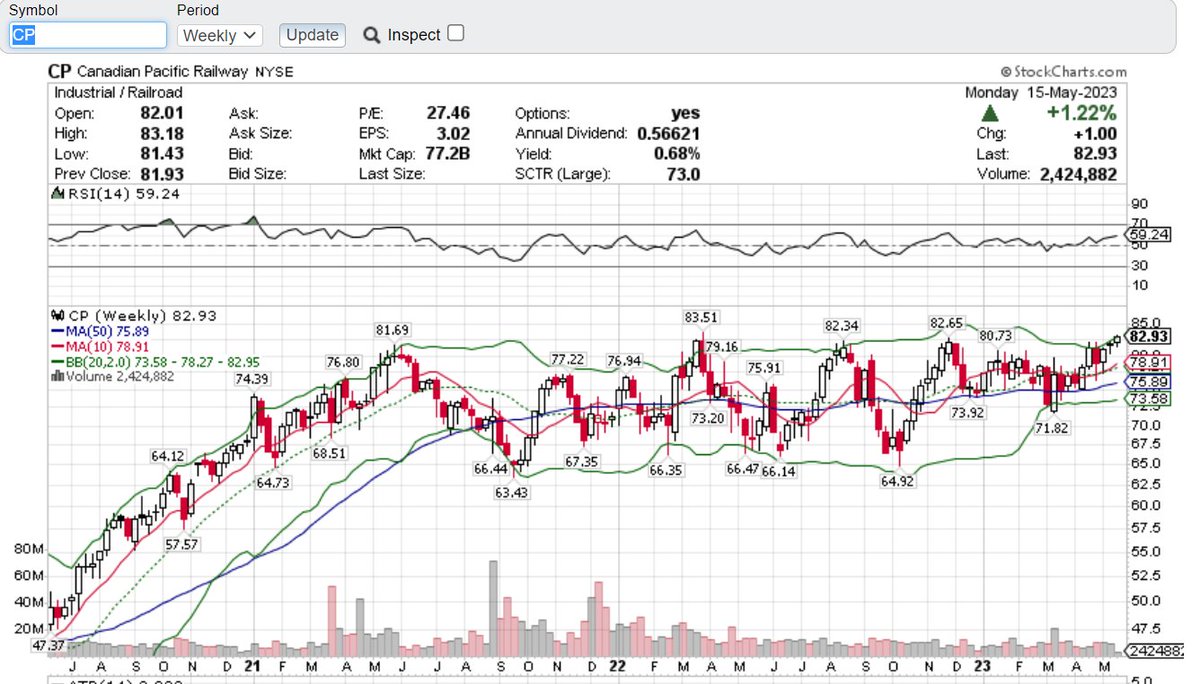Screen dimensions: 1200x684
Task: Click the Symbol input field containing CP
Action: click(x=88, y=34)
